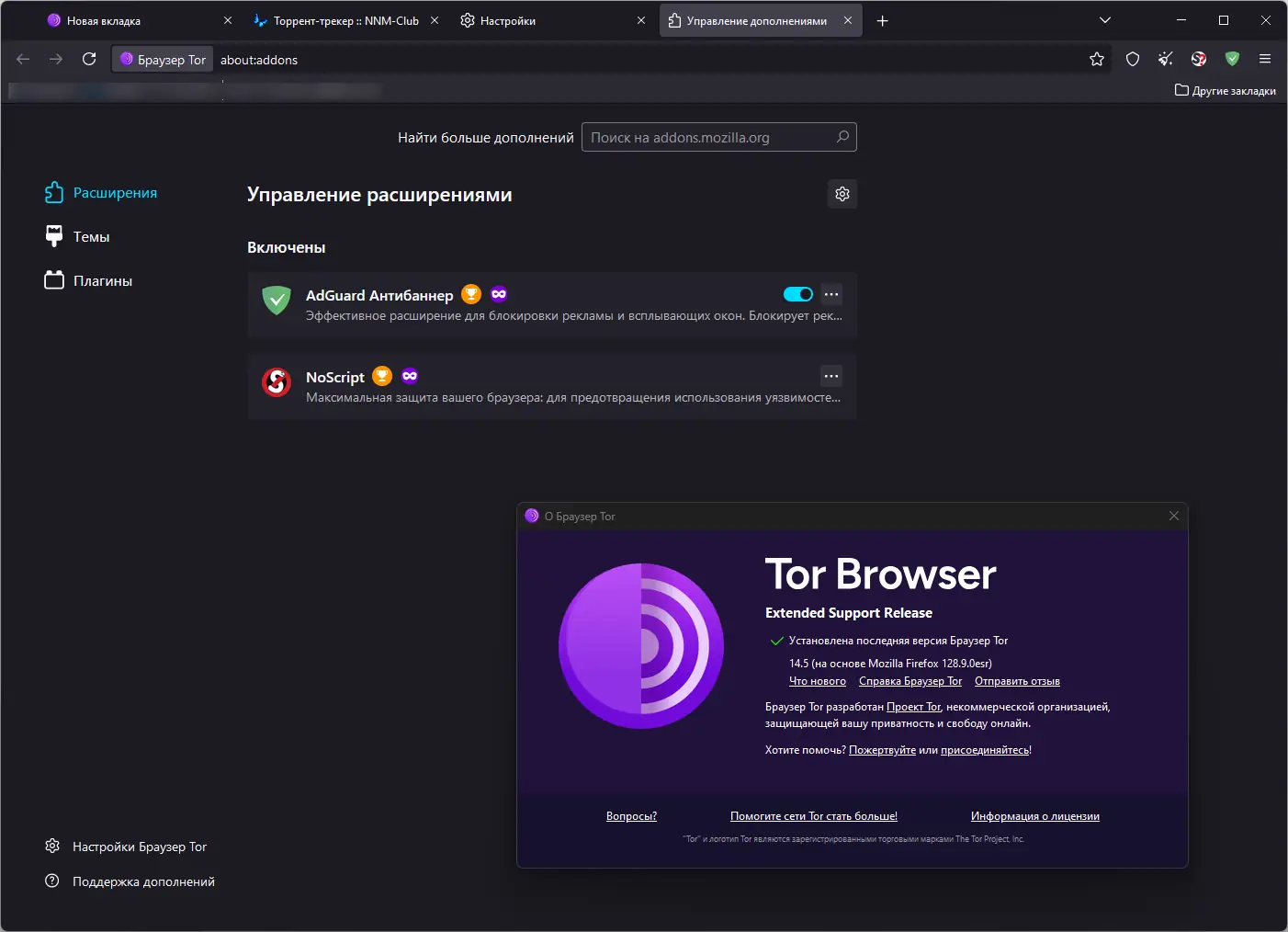The image size is (1288, 932).
Task: Open NoScript more options menu
Action: tap(831, 376)
